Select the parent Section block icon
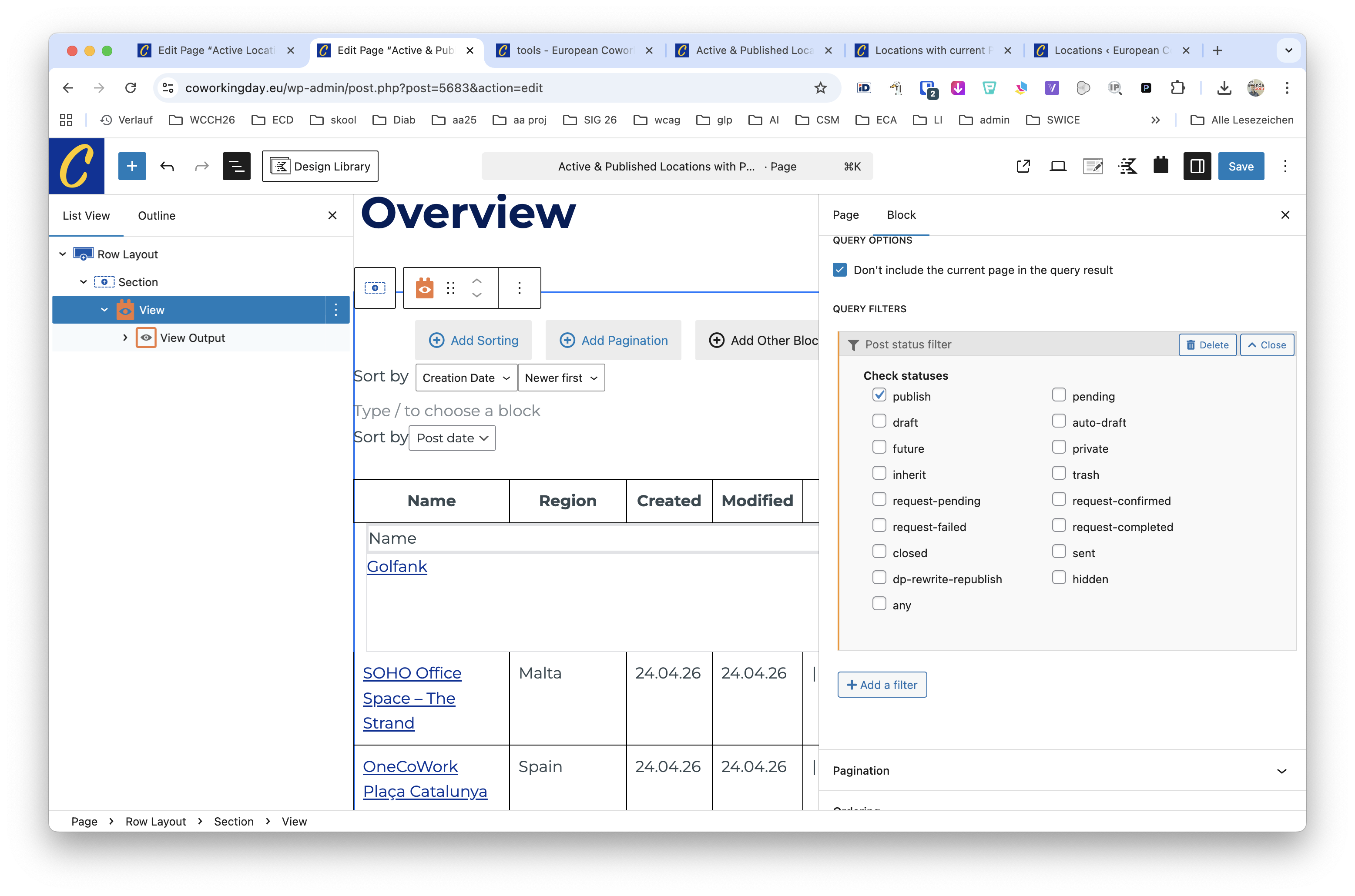The height and width of the screenshot is (896, 1355). tap(375, 288)
